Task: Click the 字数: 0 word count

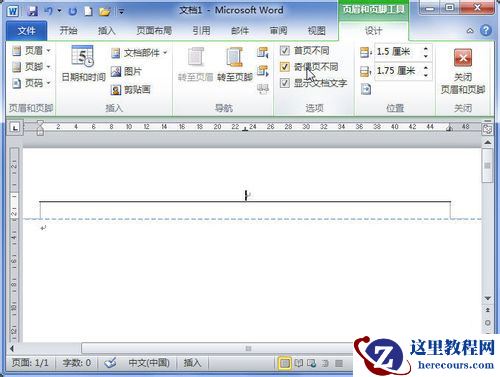Action: (x=76, y=363)
